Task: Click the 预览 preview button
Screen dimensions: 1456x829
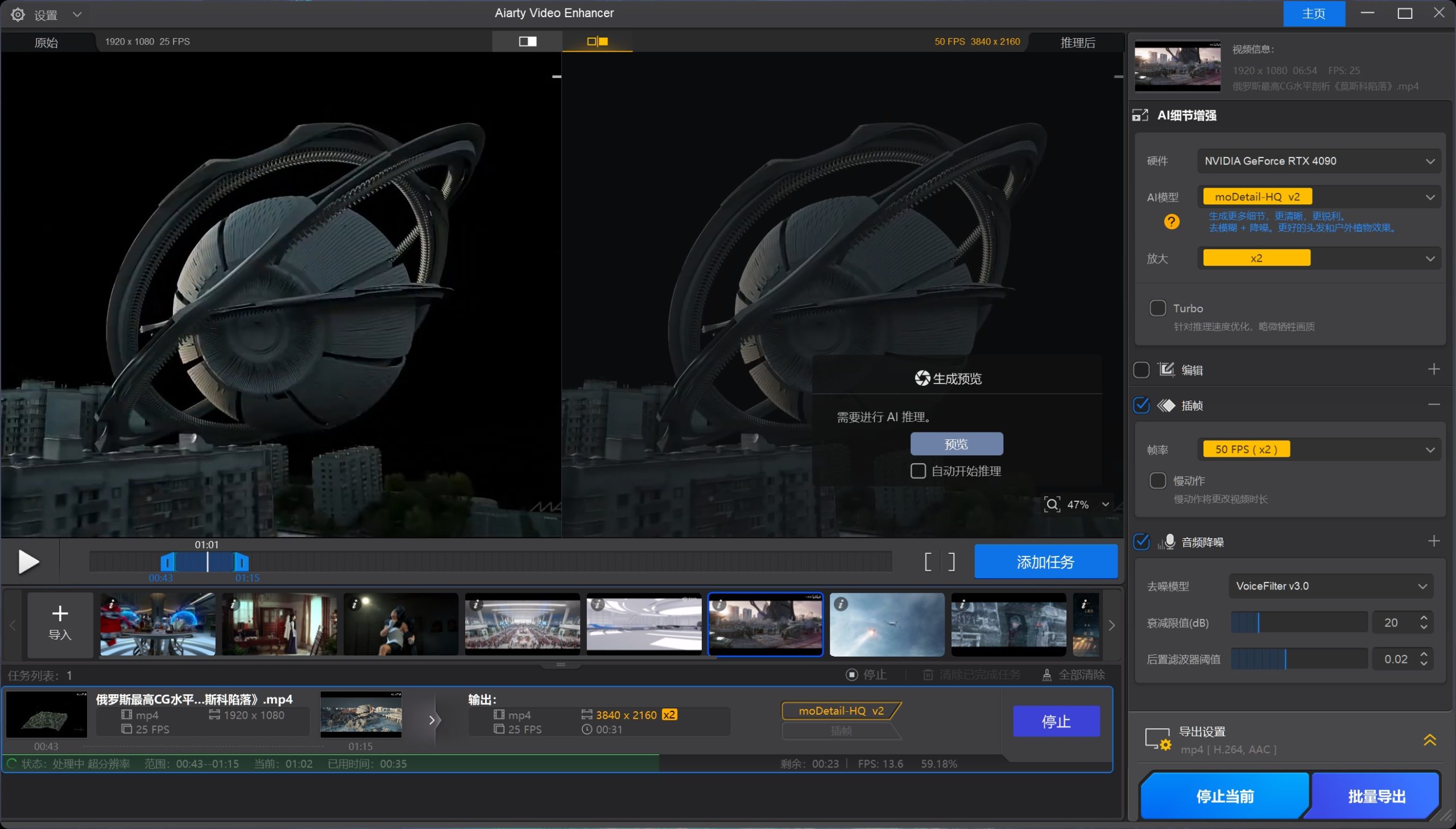Action: 957,444
